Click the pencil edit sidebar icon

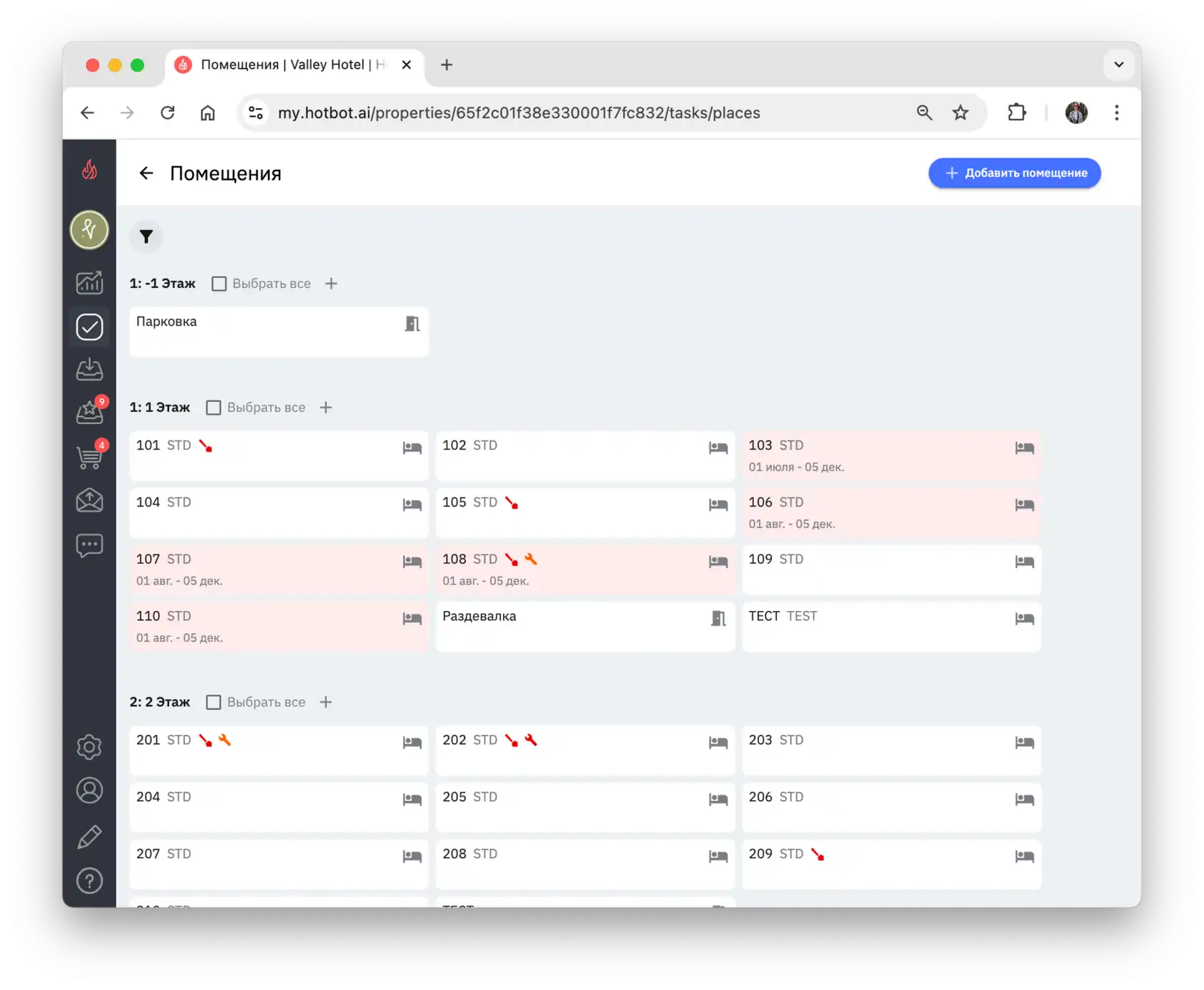[x=90, y=836]
